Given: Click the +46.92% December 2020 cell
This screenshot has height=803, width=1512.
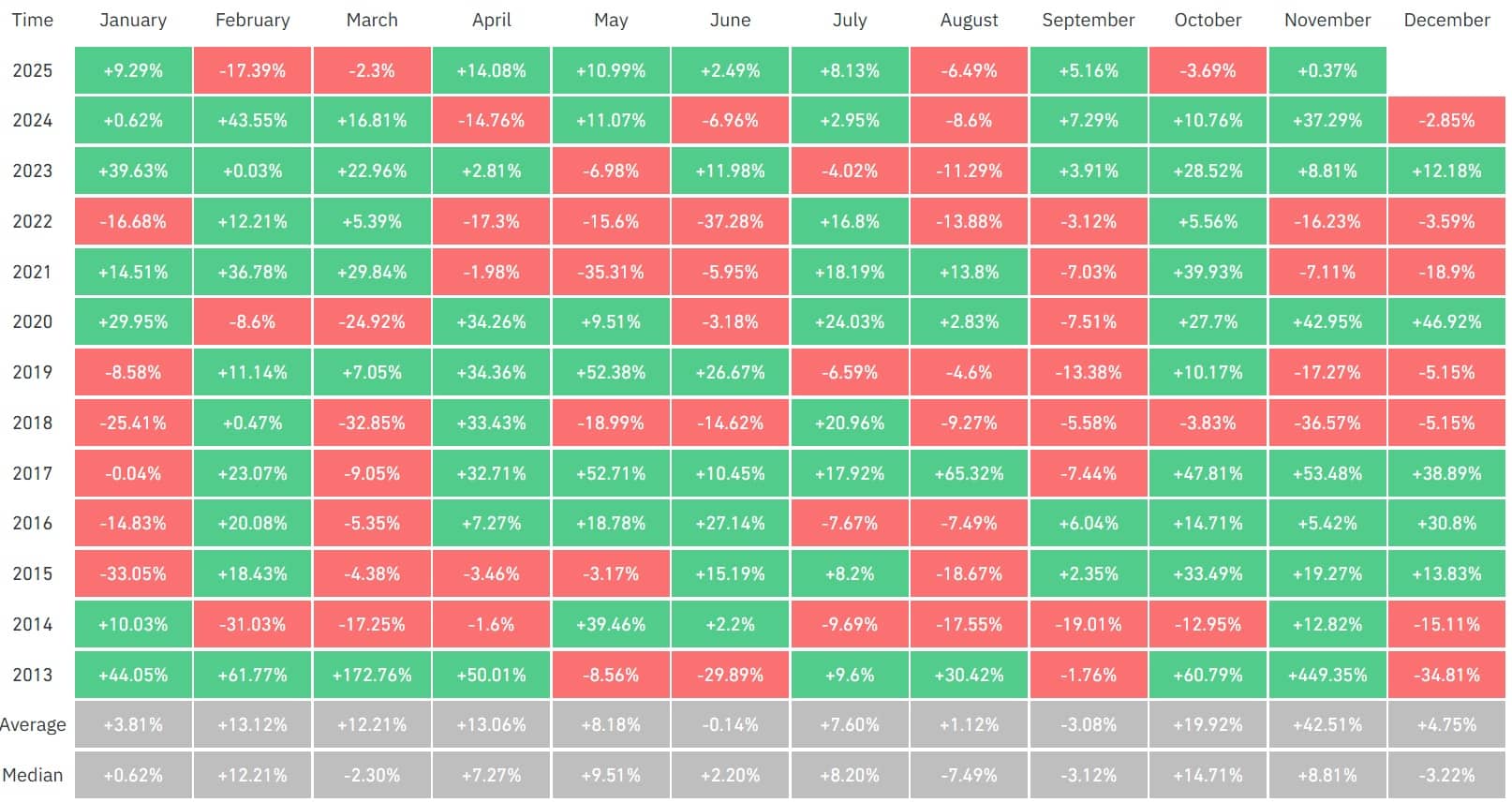Looking at the screenshot, I should pyautogui.click(x=1446, y=321).
